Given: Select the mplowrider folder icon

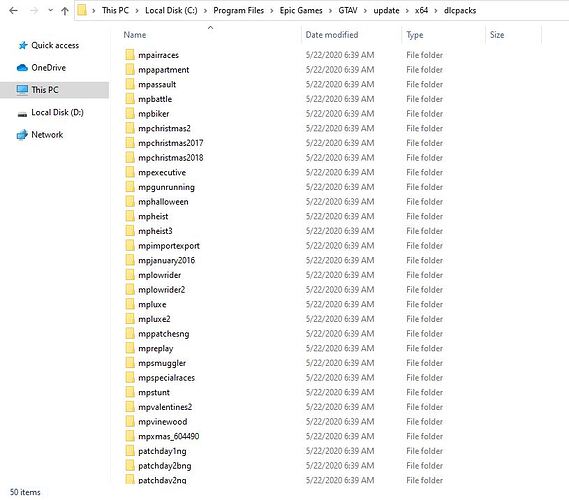Looking at the screenshot, I should pos(130,275).
